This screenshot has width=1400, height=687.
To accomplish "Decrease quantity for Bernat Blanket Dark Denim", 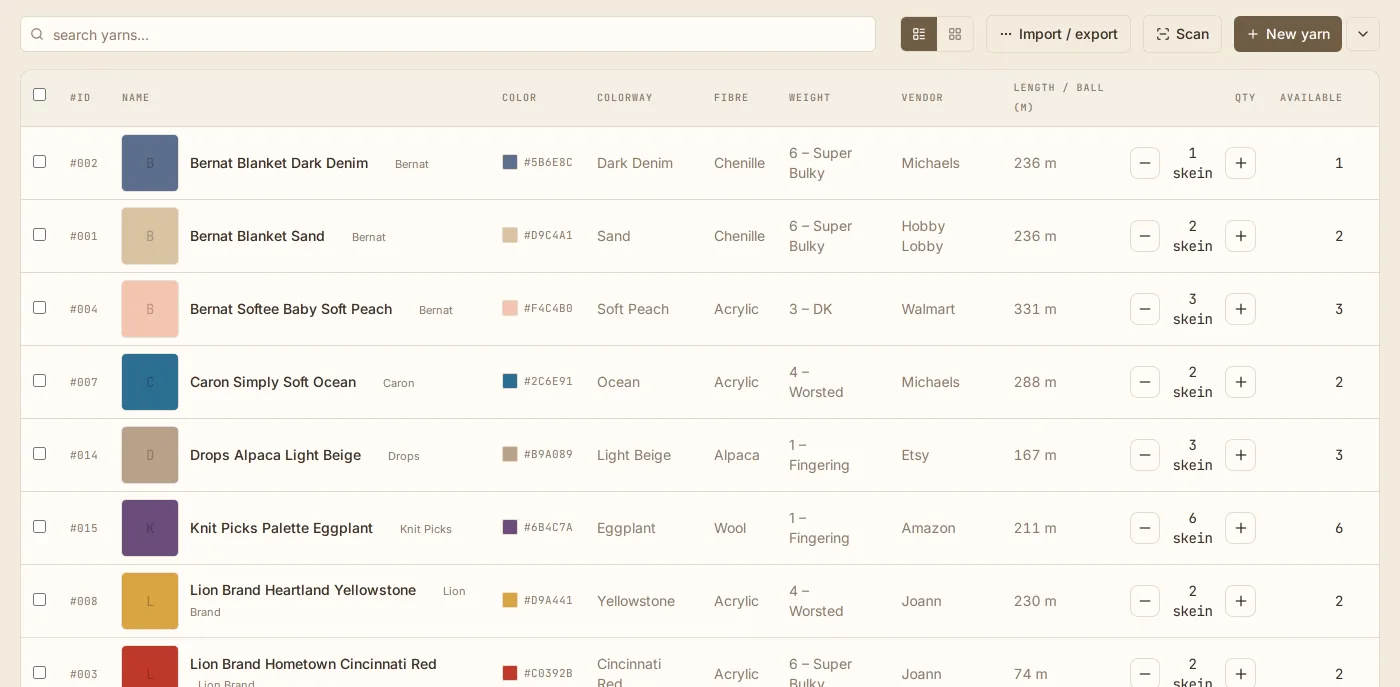I will pyautogui.click(x=1145, y=163).
